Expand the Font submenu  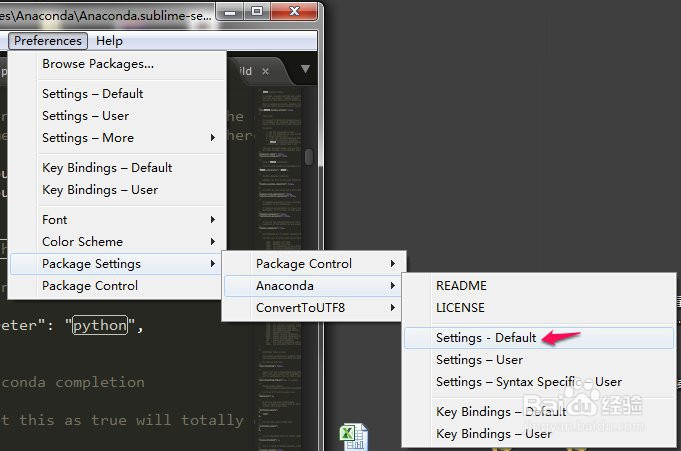tap(117, 220)
